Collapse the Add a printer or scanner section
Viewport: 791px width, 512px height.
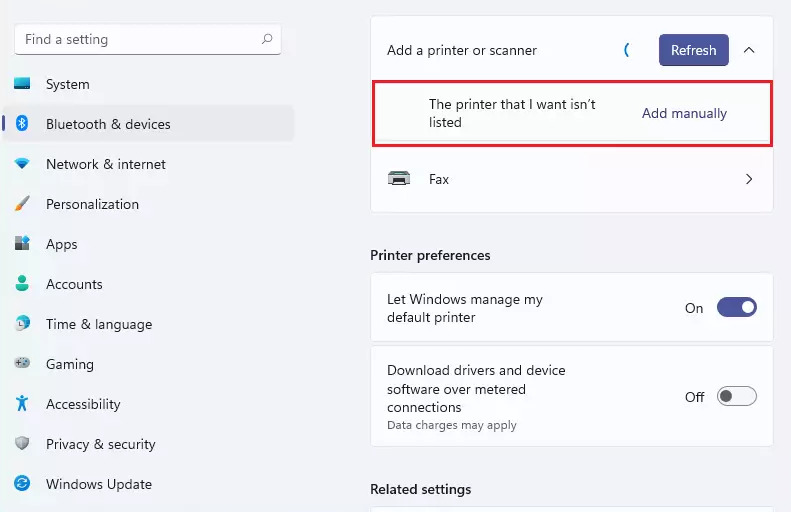pyautogui.click(x=749, y=50)
